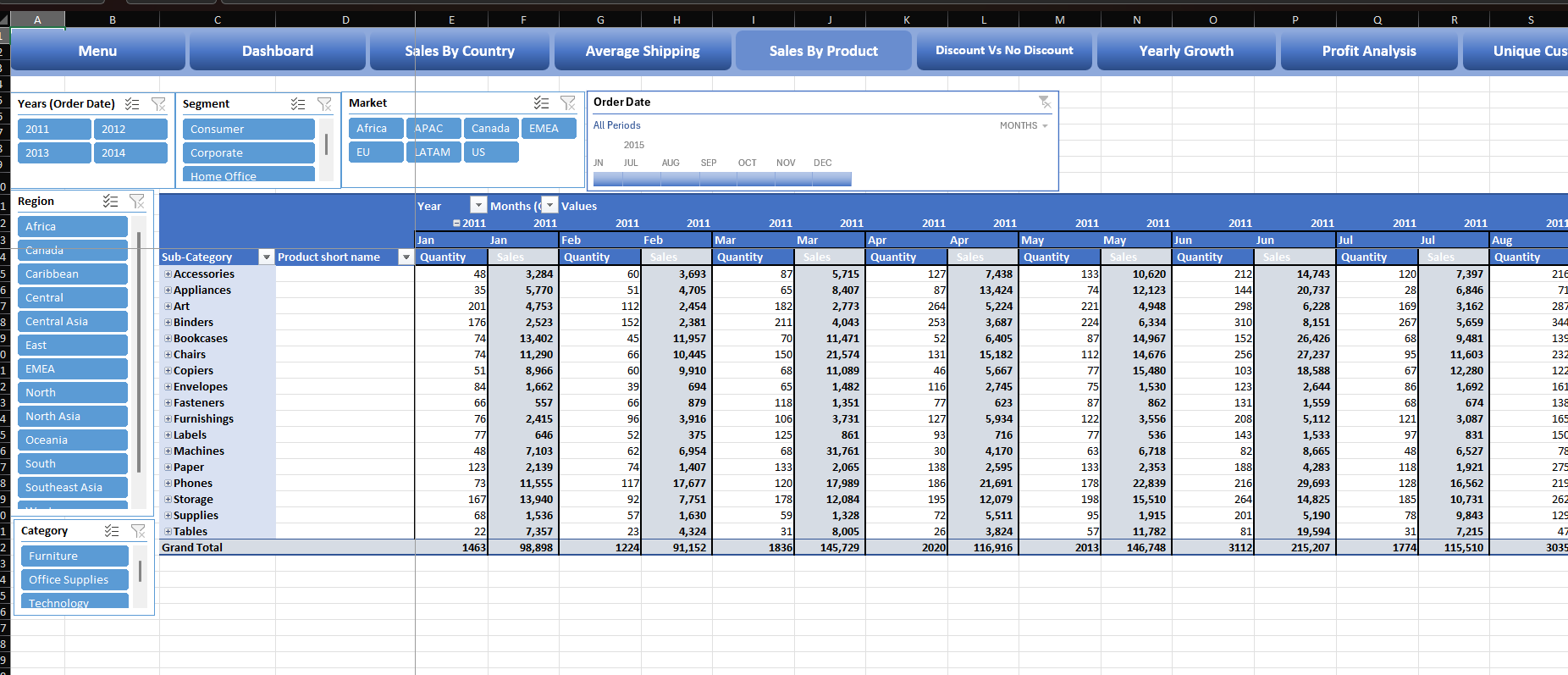Toggle multi-select in Market slicer
The image size is (1568, 675).
coord(542,102)
